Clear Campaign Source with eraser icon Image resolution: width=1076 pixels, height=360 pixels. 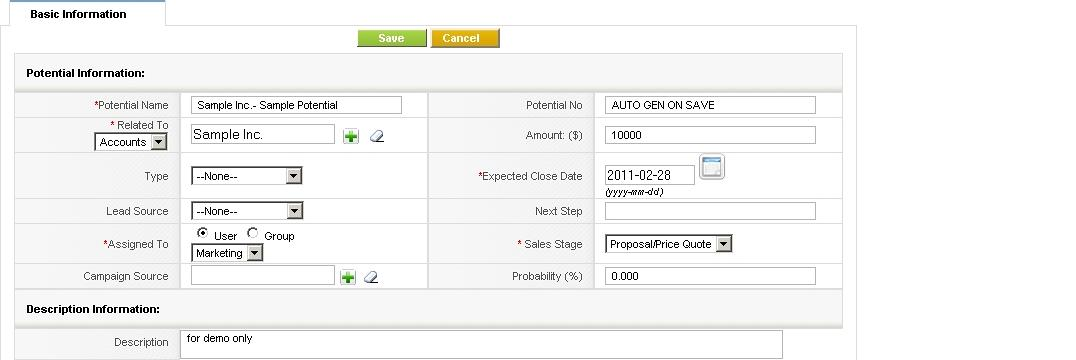(371, 277)
